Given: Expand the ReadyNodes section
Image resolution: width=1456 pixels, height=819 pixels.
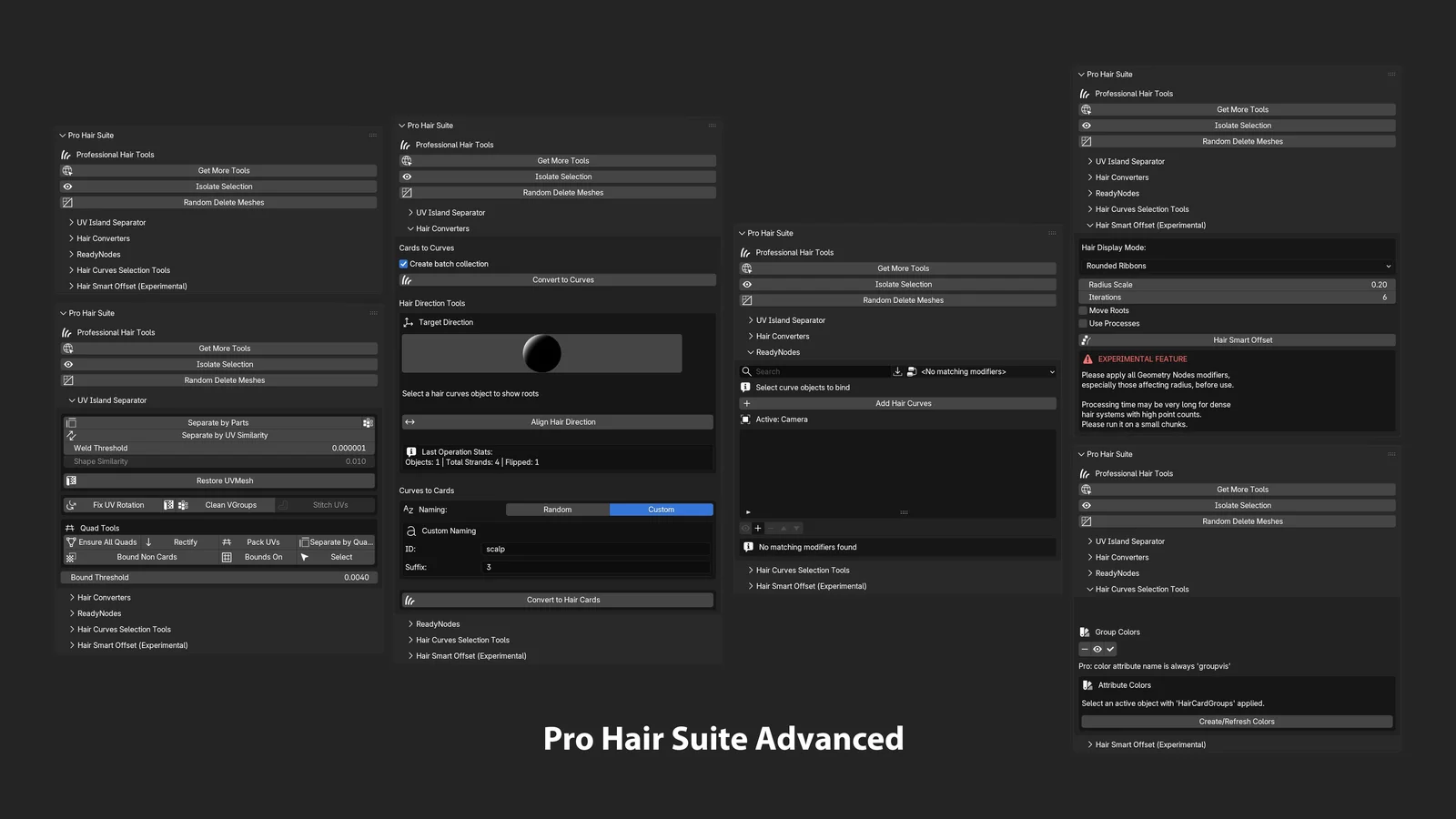Looking at the screenshot, I should pos(95,254).
